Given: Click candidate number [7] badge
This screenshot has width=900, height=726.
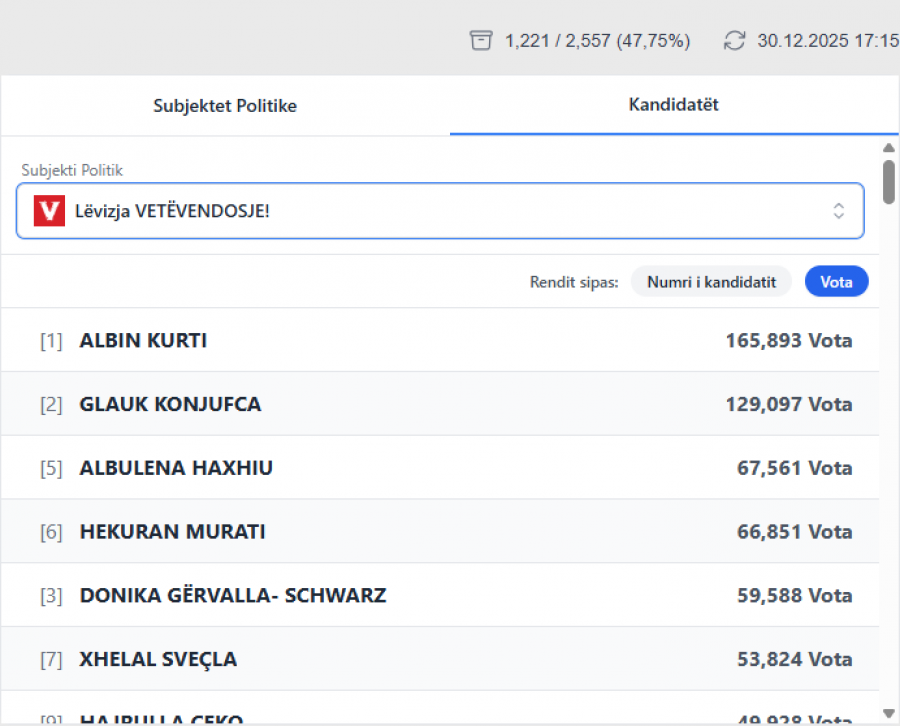Looking at the screenshot, I should pos(51,659).
